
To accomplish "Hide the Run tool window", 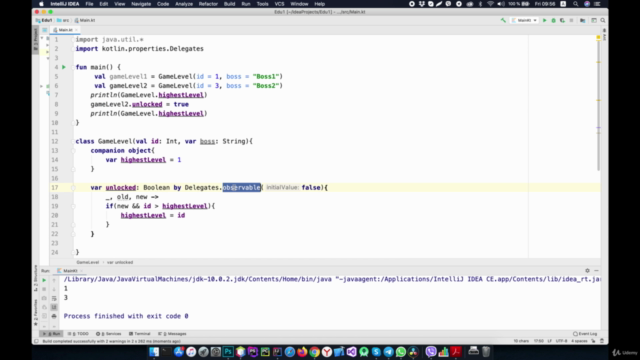I will coord(596,271).
